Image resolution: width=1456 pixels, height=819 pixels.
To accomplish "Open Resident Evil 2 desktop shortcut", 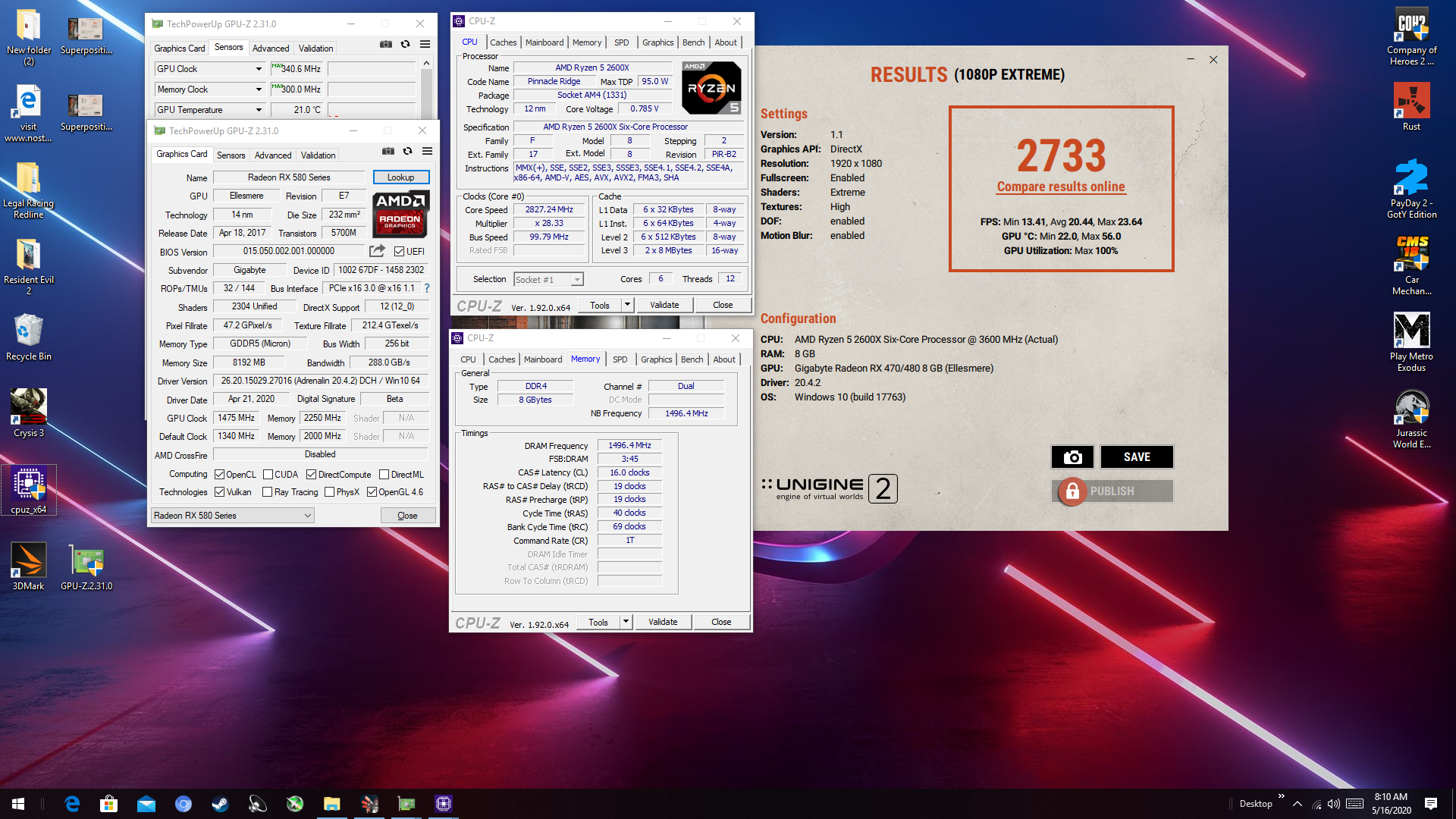I will [29, 265].
